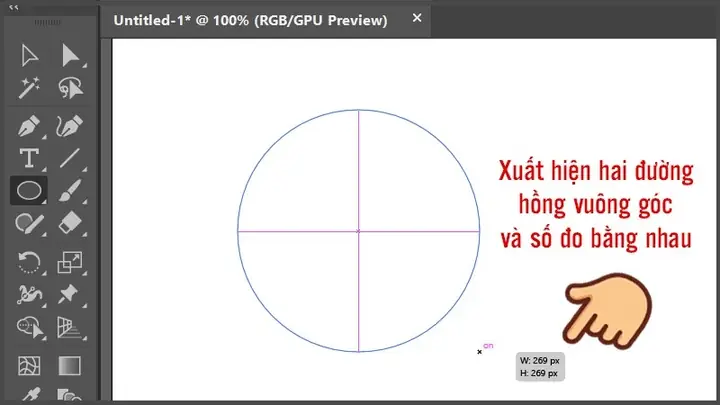Image resolution: width=720 pixels, height=405 pixels.
Task: Click the toolbar grip handle
Action: 47,22
